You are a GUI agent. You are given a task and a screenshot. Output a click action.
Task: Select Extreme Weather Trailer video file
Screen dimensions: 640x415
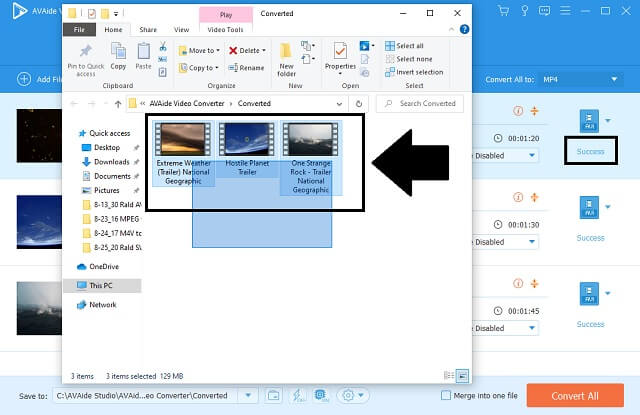tap(183, 153)
